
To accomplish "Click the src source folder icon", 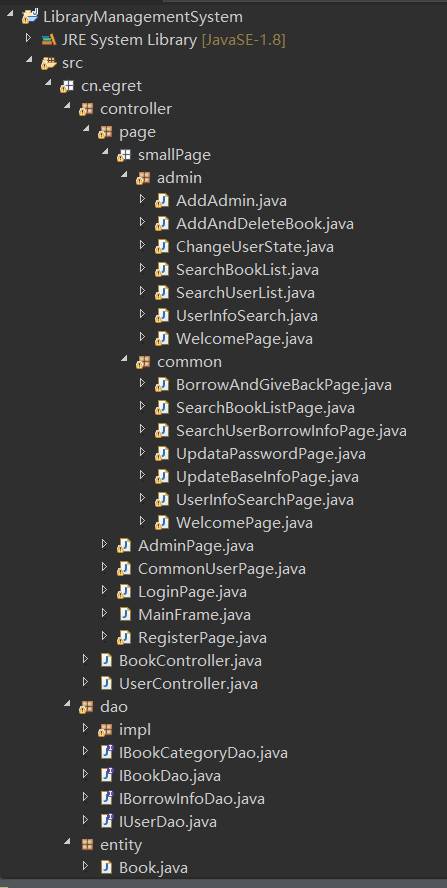I will (x=49, y=63).
